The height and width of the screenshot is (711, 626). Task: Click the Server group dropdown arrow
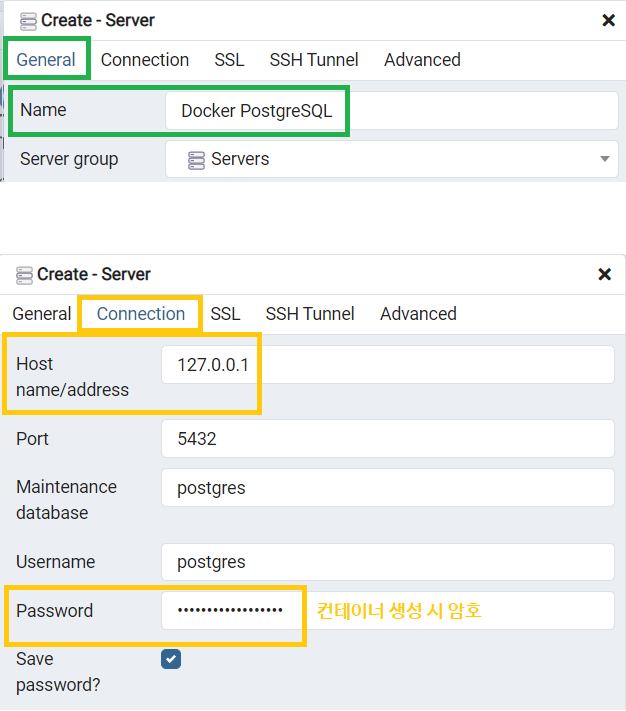604,159
